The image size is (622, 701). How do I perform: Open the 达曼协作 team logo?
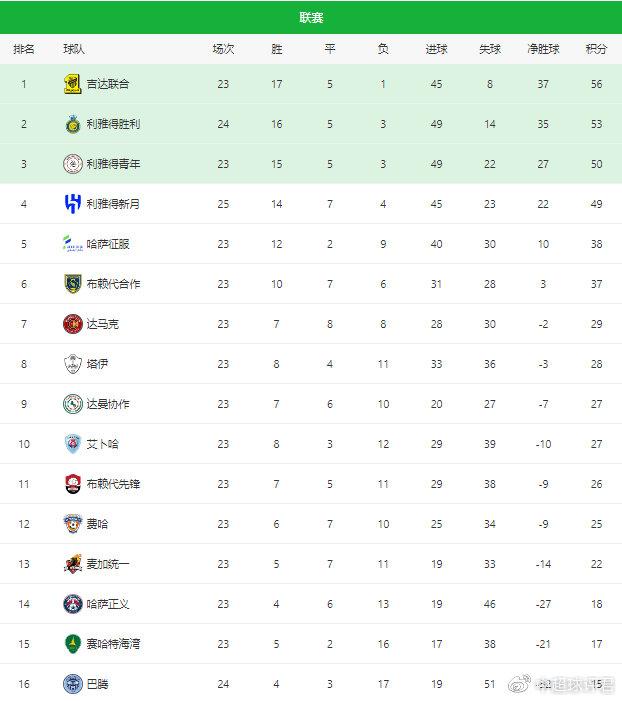(x=72, y=404)
